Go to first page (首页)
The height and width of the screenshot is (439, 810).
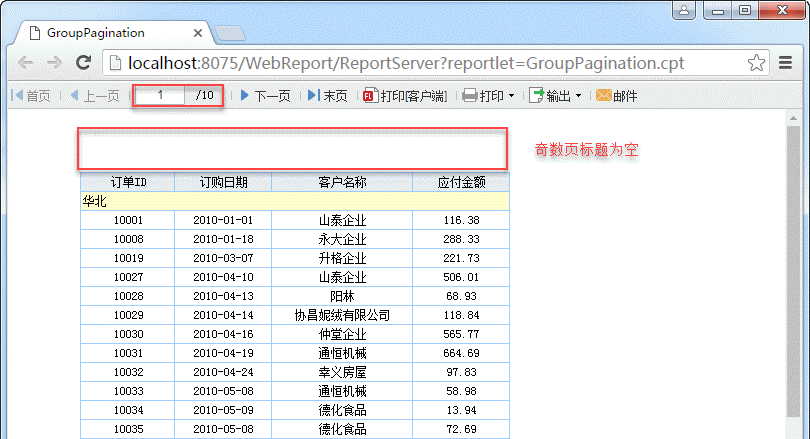click(31, 96)
